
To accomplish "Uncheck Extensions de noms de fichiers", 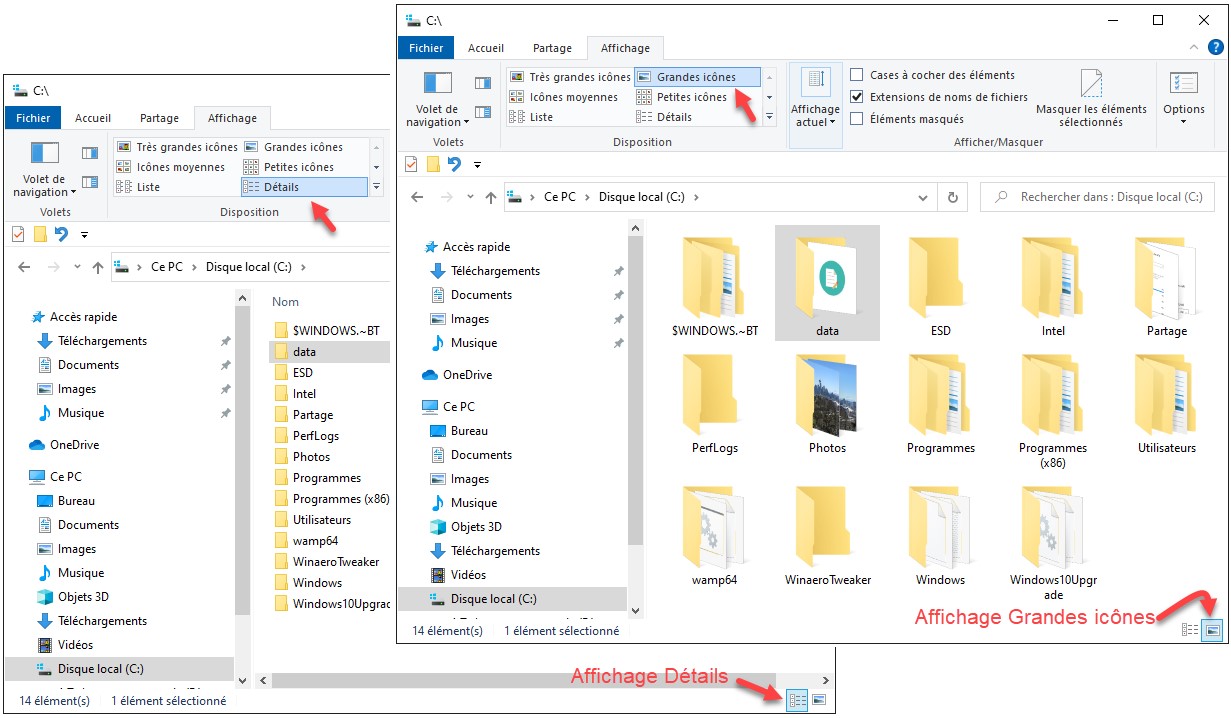I will click(x=857, y=97).
